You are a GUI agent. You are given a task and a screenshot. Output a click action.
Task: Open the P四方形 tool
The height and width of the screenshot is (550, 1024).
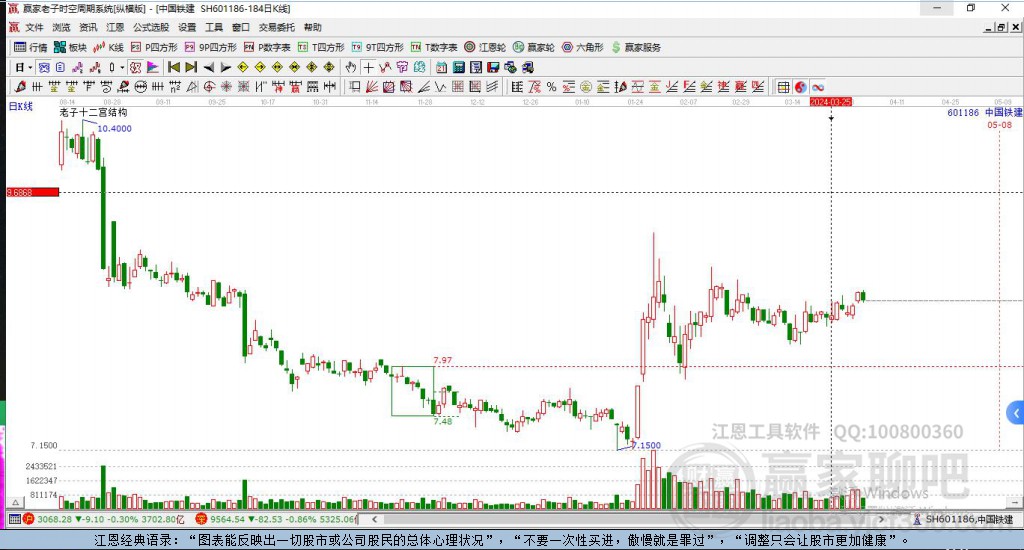(x=154, y=48)
